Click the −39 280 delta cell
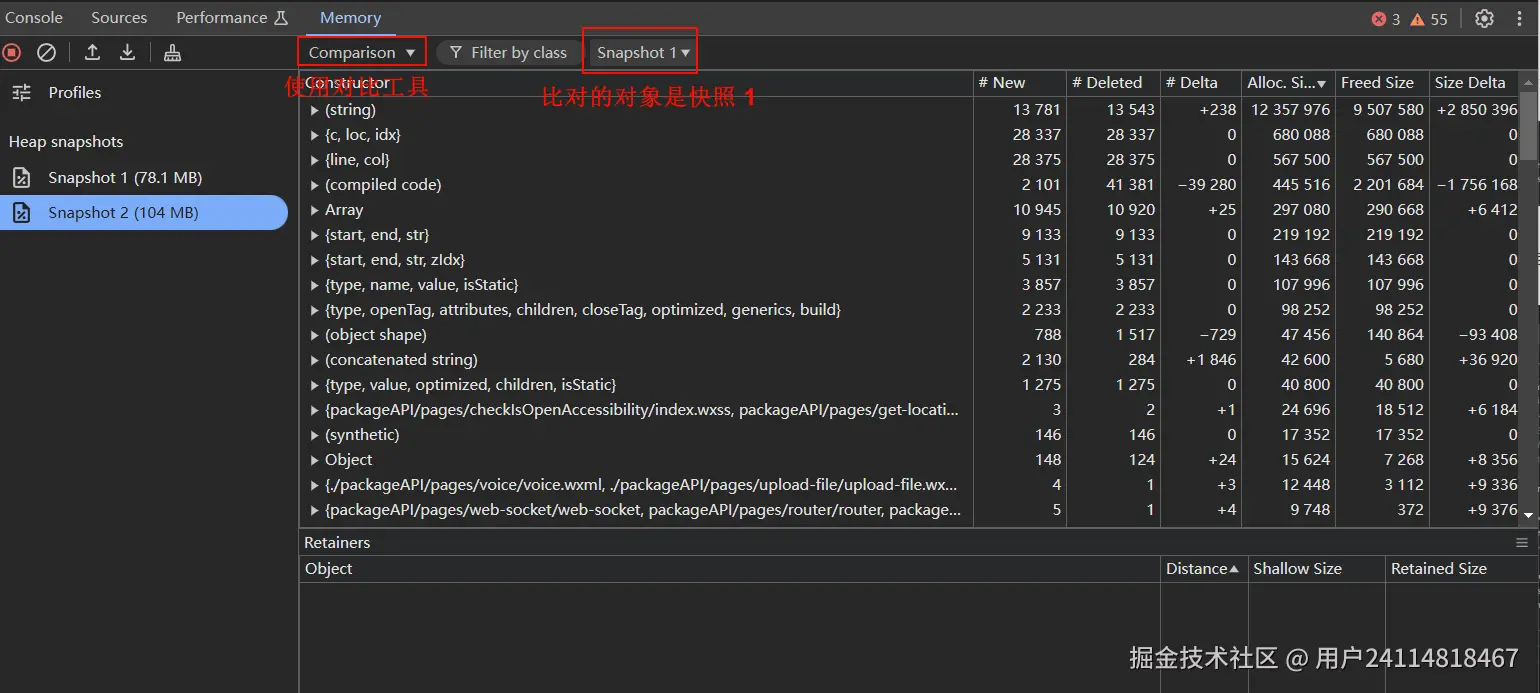 pyautogui.click(x=1200, y=185)
